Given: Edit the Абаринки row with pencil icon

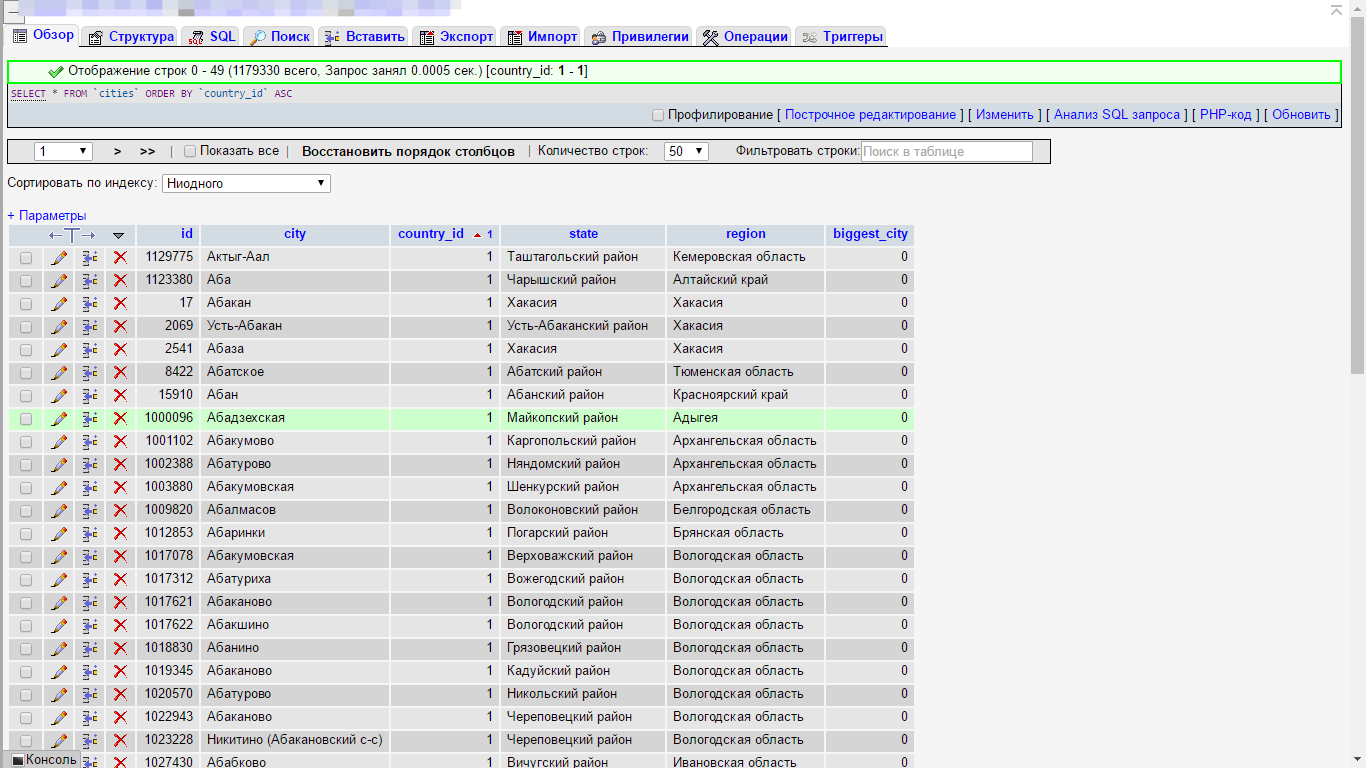Looking at the screenshot, I should 59,533.
